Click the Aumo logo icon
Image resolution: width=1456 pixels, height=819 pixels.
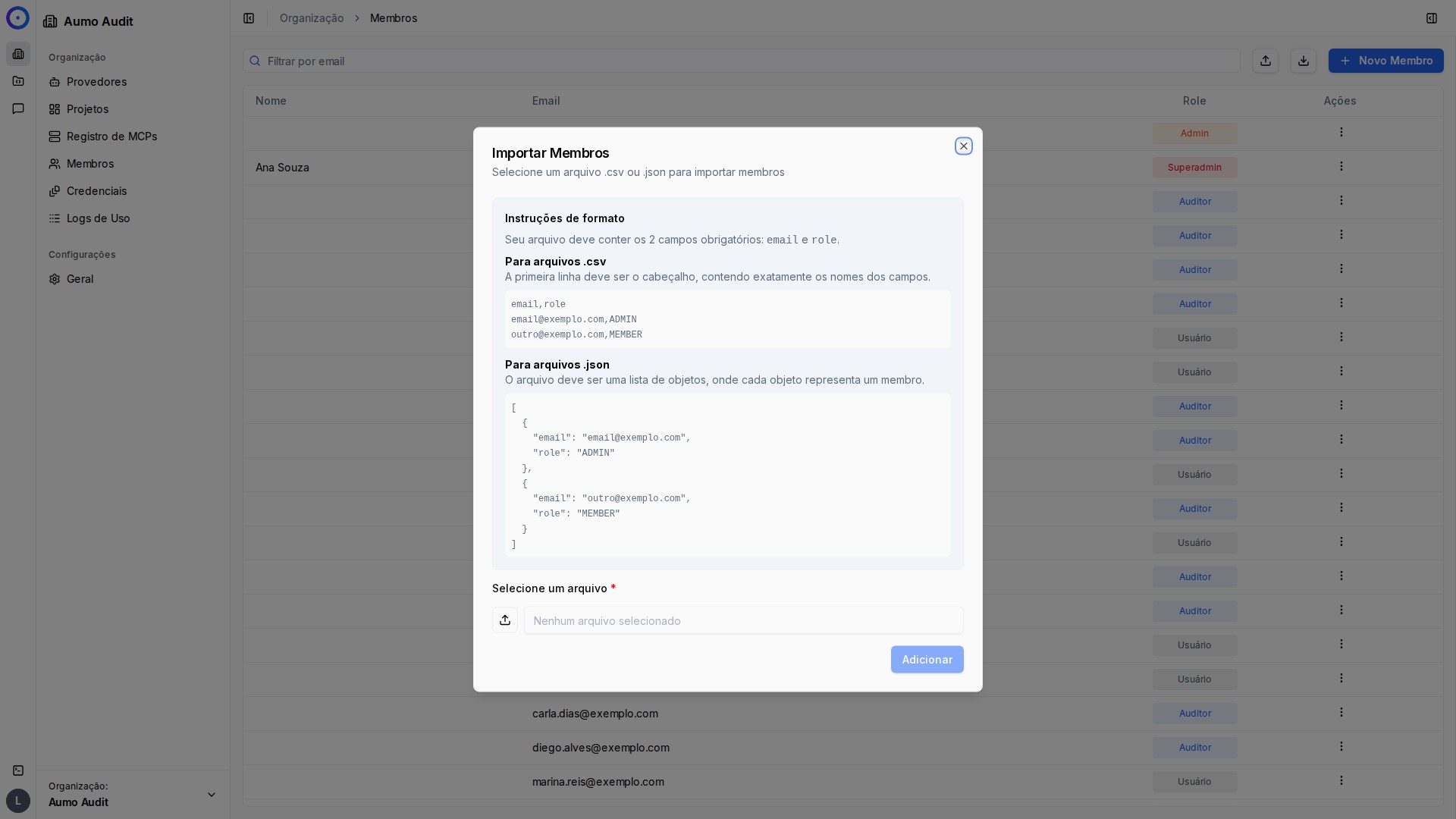(17, 18)
